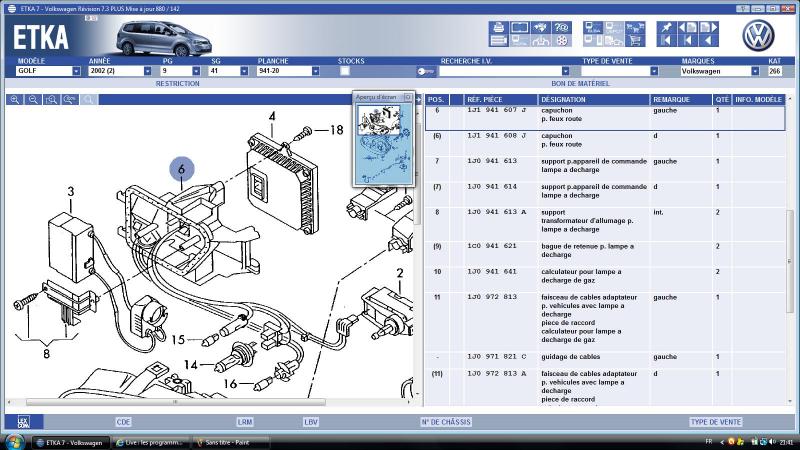Viewport: 800px width, 450px height.
Task: Open the SG dropdown showing 41
Action: click(244, 71)
